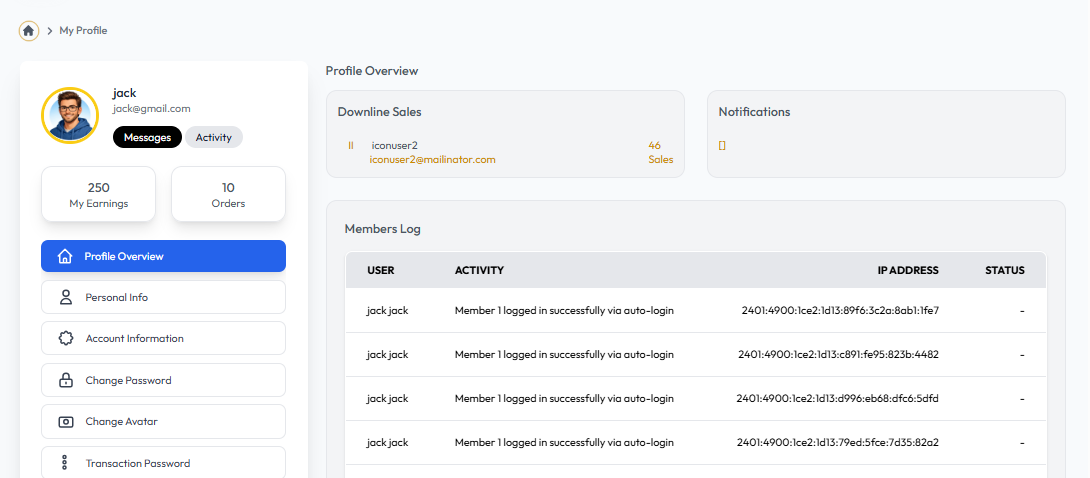This screenshot has width=1090, height=478.
Task: Click the house icon in Profile Overview
Action: [x=65, y=256]
